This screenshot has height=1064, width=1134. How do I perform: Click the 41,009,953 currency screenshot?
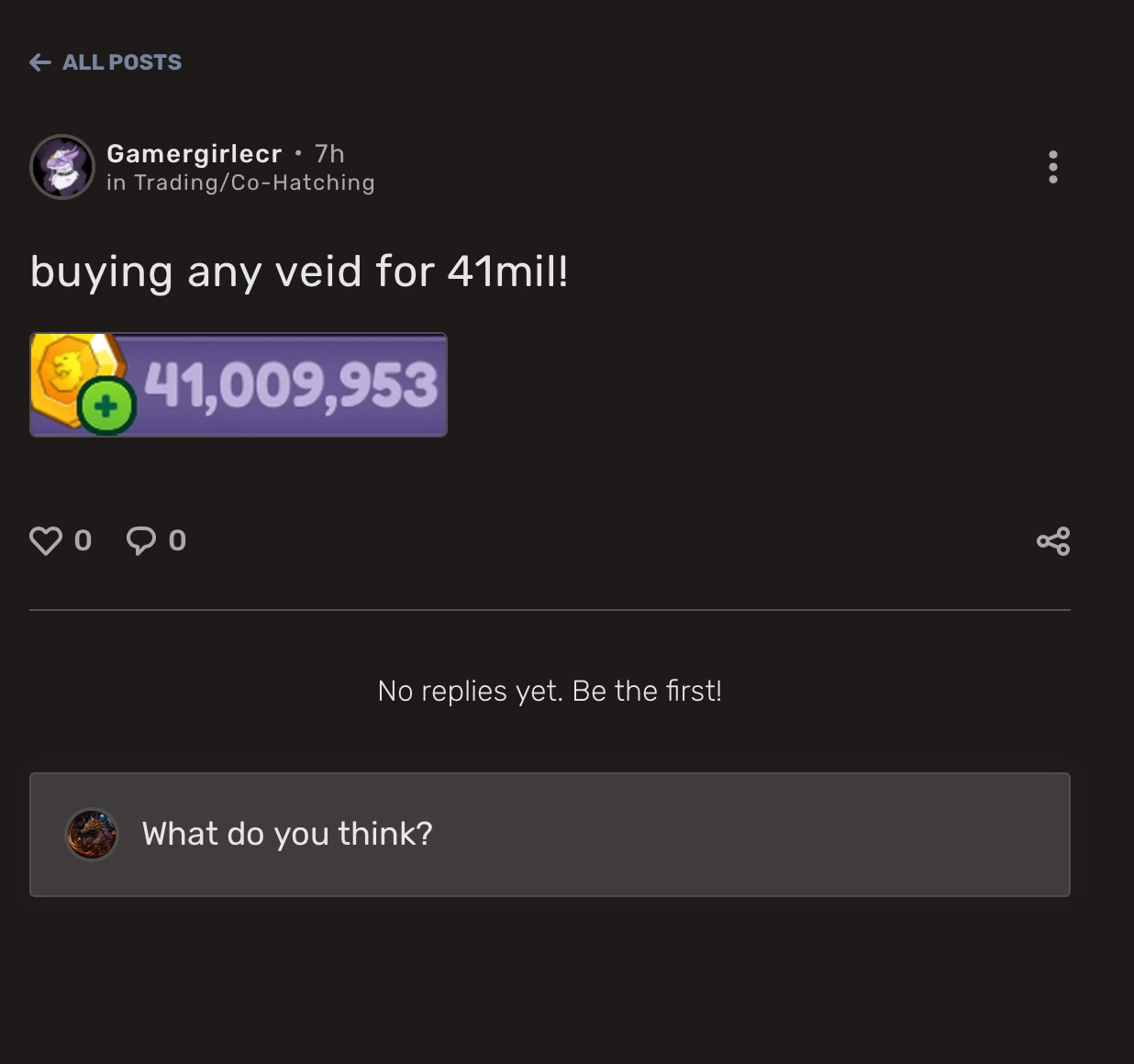(x=239, y=384)
